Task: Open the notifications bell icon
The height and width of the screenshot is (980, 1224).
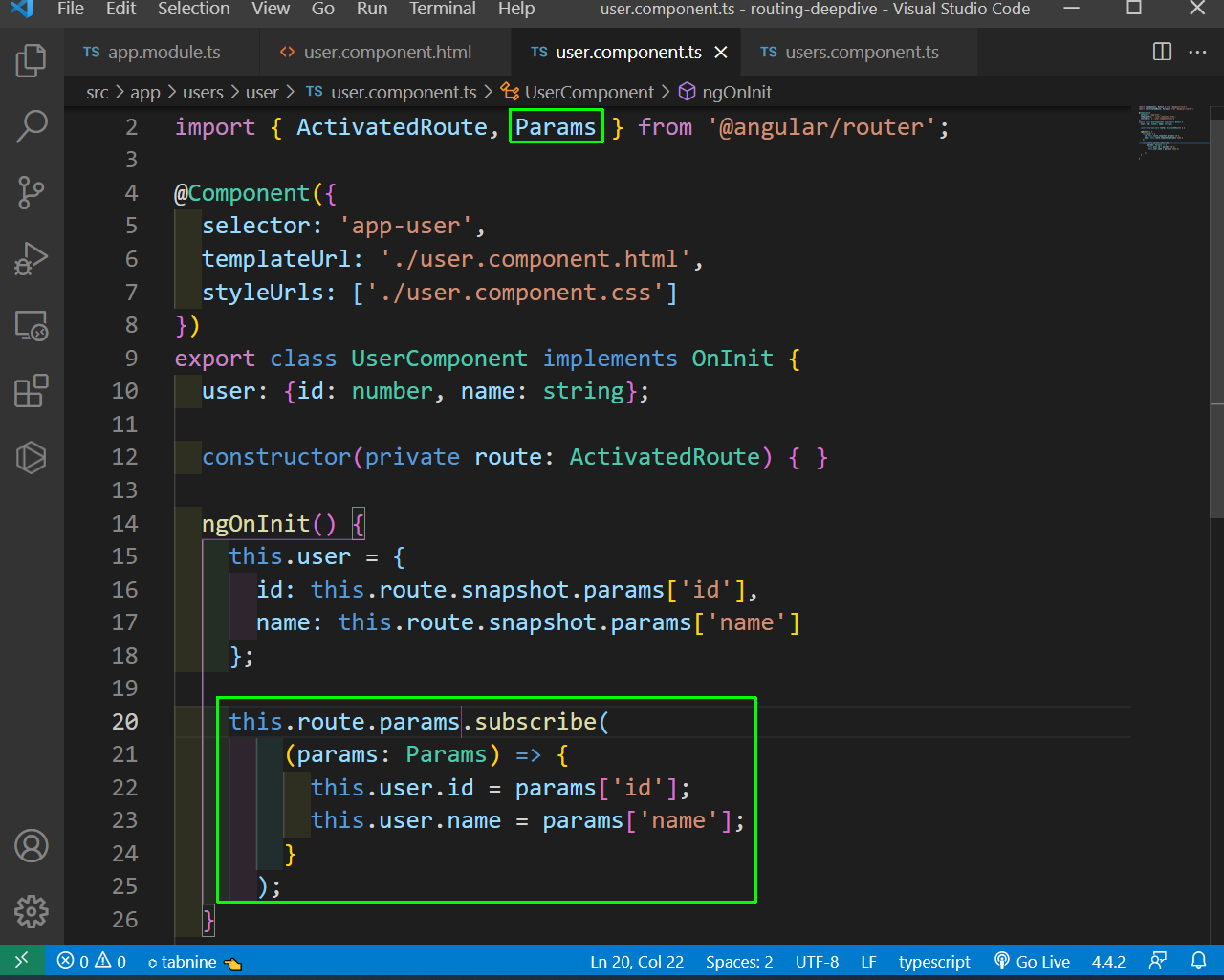Action: pos(1198,961)
